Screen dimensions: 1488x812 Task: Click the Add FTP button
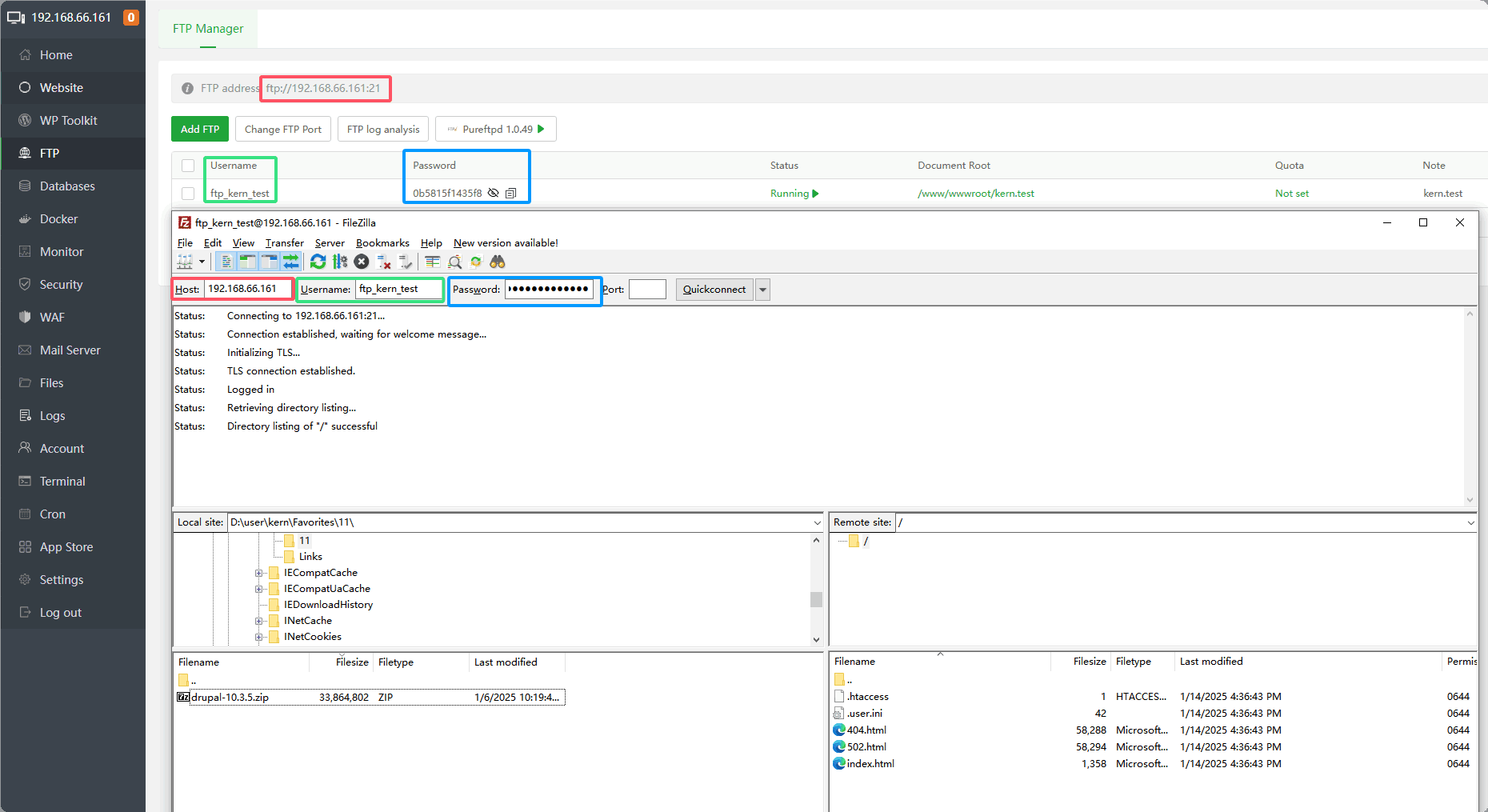click(200, 129)
